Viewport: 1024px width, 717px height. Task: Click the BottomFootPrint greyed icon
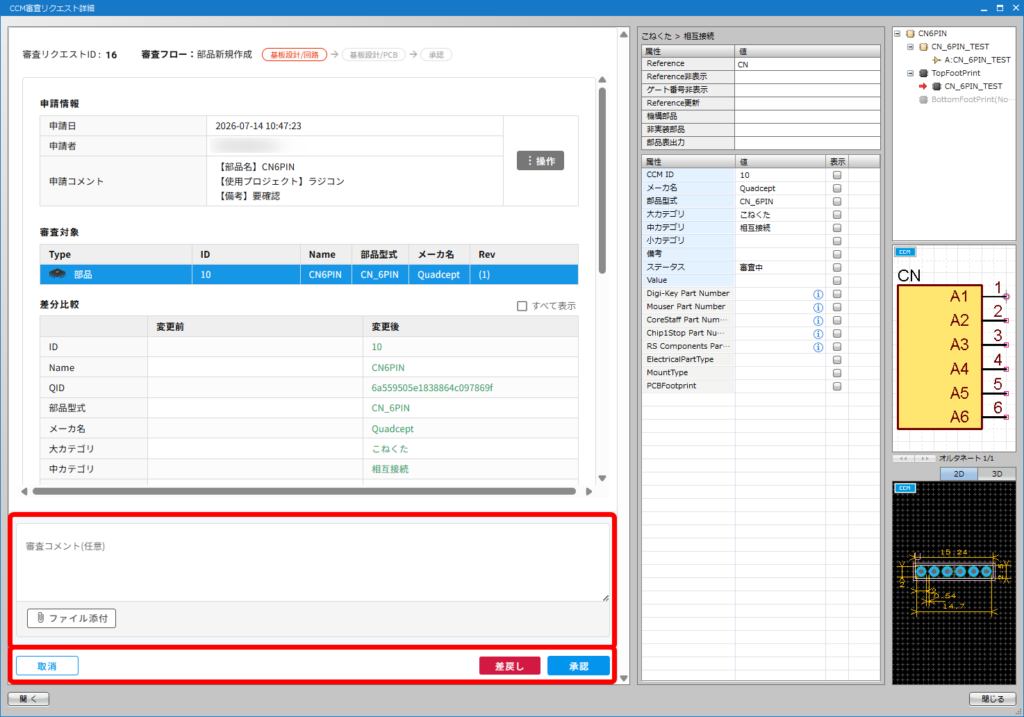point(923,100)
